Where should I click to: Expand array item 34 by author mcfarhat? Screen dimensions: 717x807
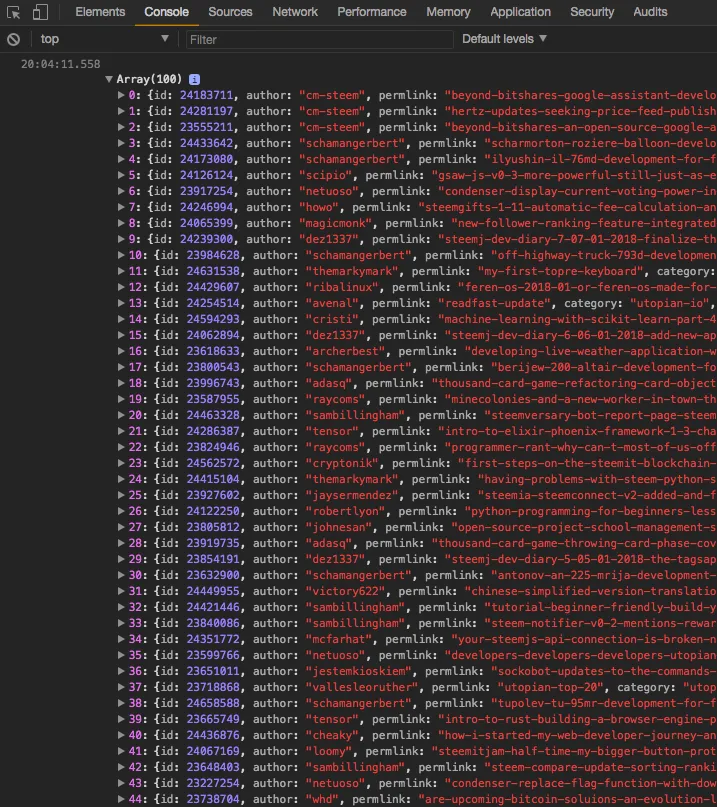click(121, 639)
